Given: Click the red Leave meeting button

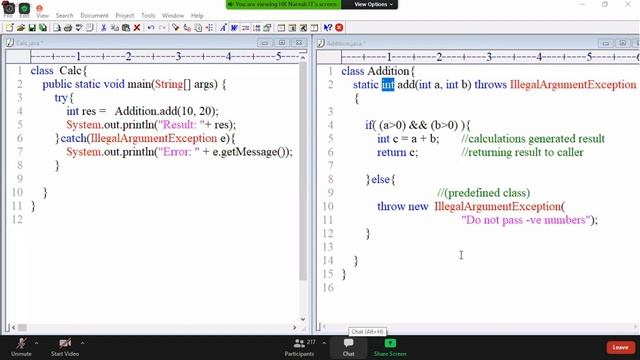Looking at the screenshot, I should pos(620,347).
